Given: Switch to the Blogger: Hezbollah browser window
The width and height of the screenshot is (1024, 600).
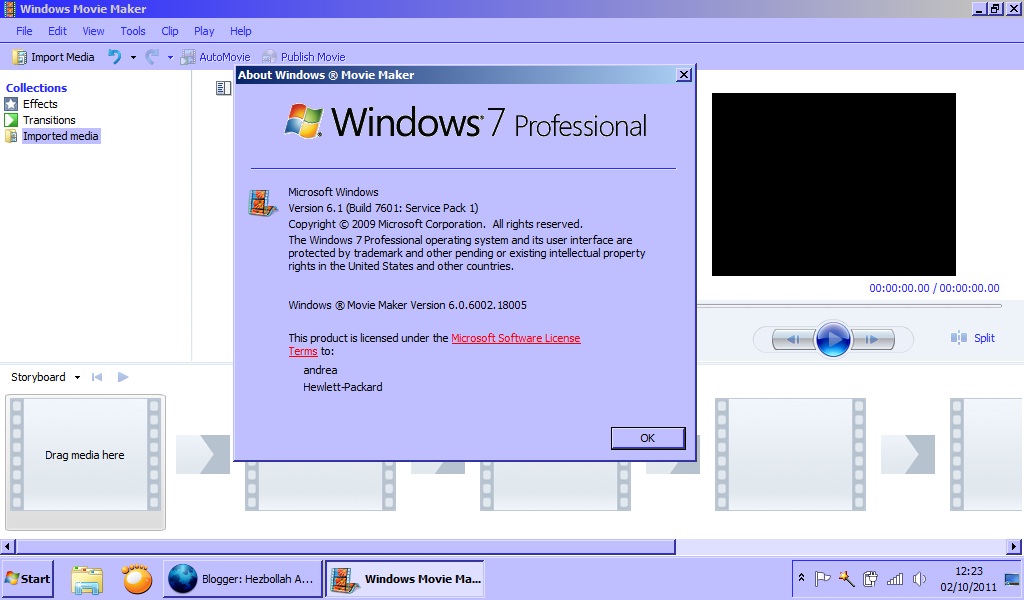Looking at the screenshot, I should click(242, 578).
